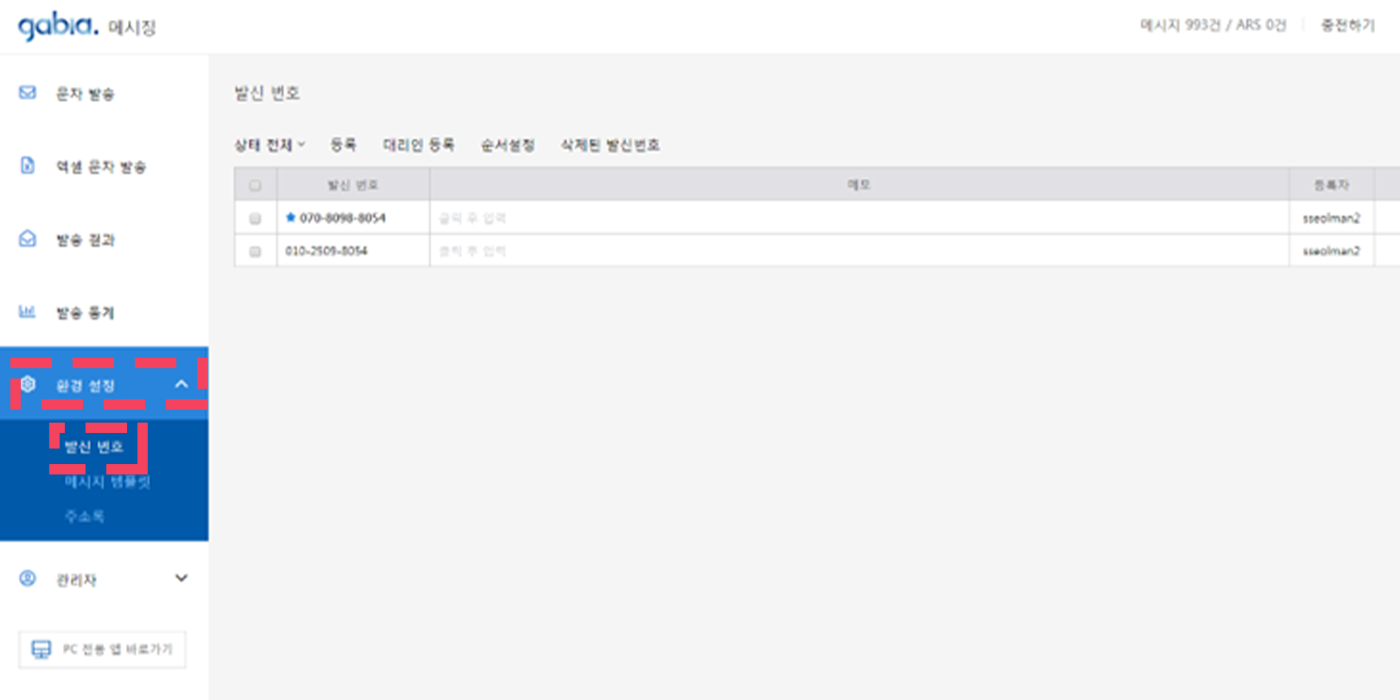Open the 문자 발송 menu
Image resolution: width=1400 pixels, height=700 pixels.
85,94
